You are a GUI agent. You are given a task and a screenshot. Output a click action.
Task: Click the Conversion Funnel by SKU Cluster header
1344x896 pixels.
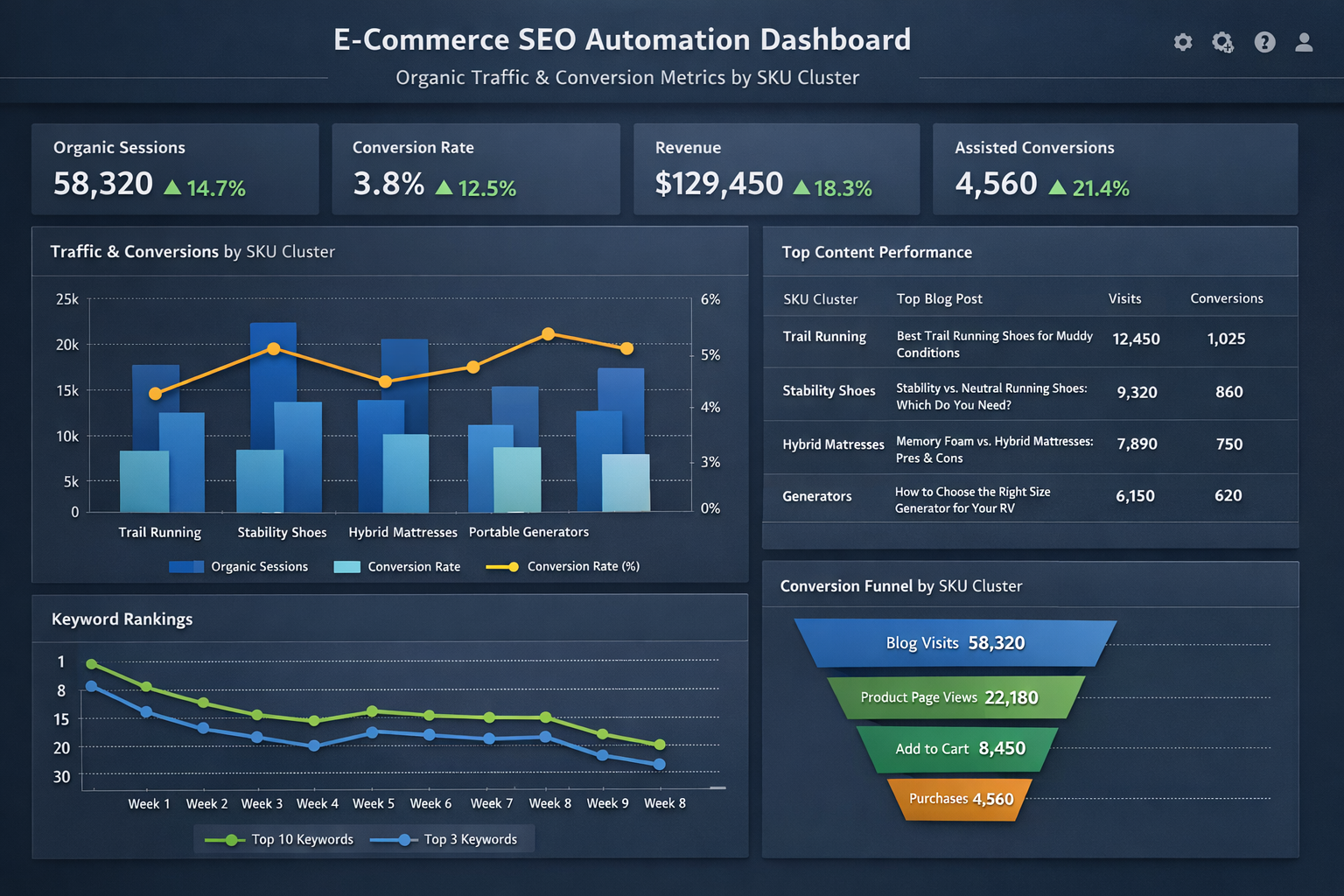click(900, 585)
